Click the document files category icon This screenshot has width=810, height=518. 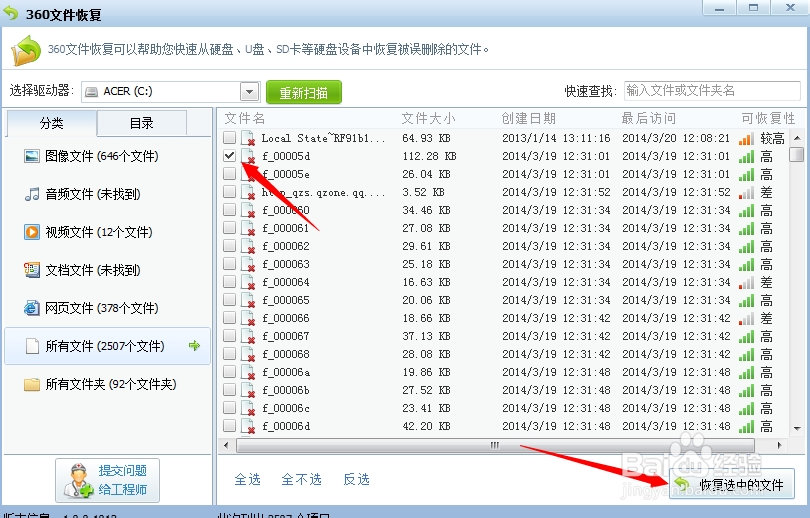32,270
